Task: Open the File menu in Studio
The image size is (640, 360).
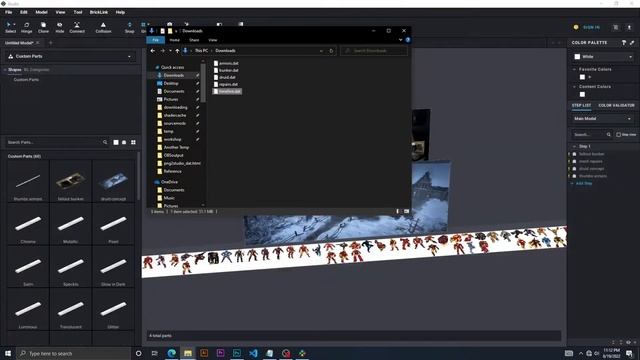Action: click(9, 12)
